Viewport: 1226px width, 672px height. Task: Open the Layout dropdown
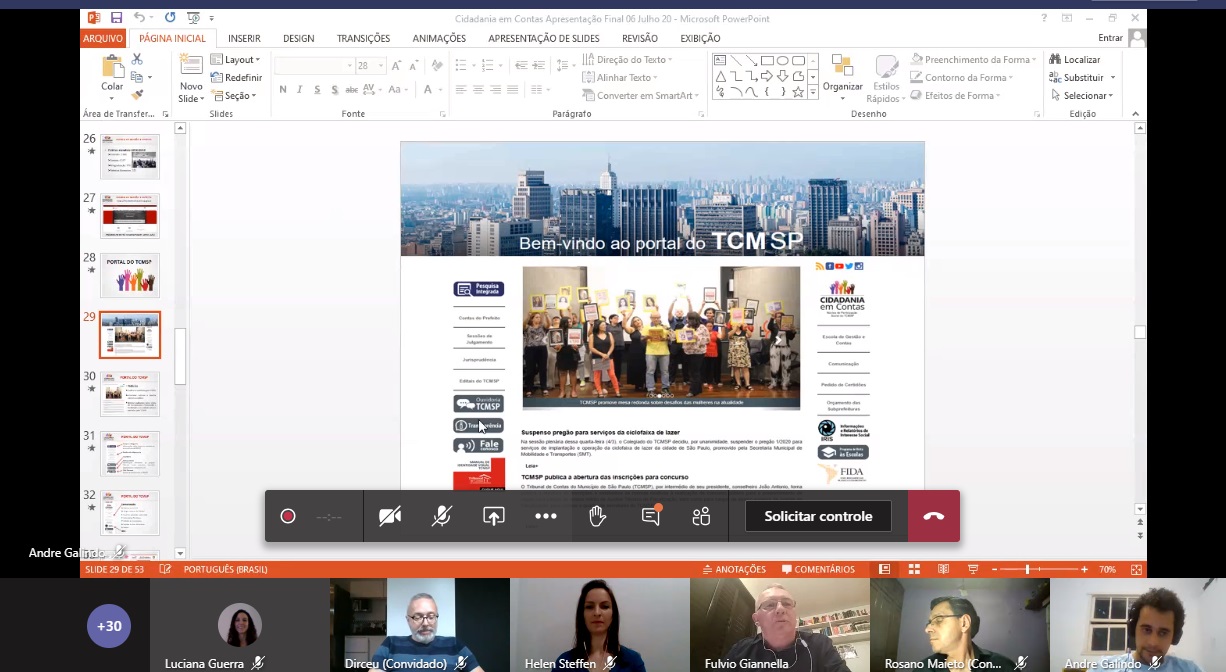[237, 60]
